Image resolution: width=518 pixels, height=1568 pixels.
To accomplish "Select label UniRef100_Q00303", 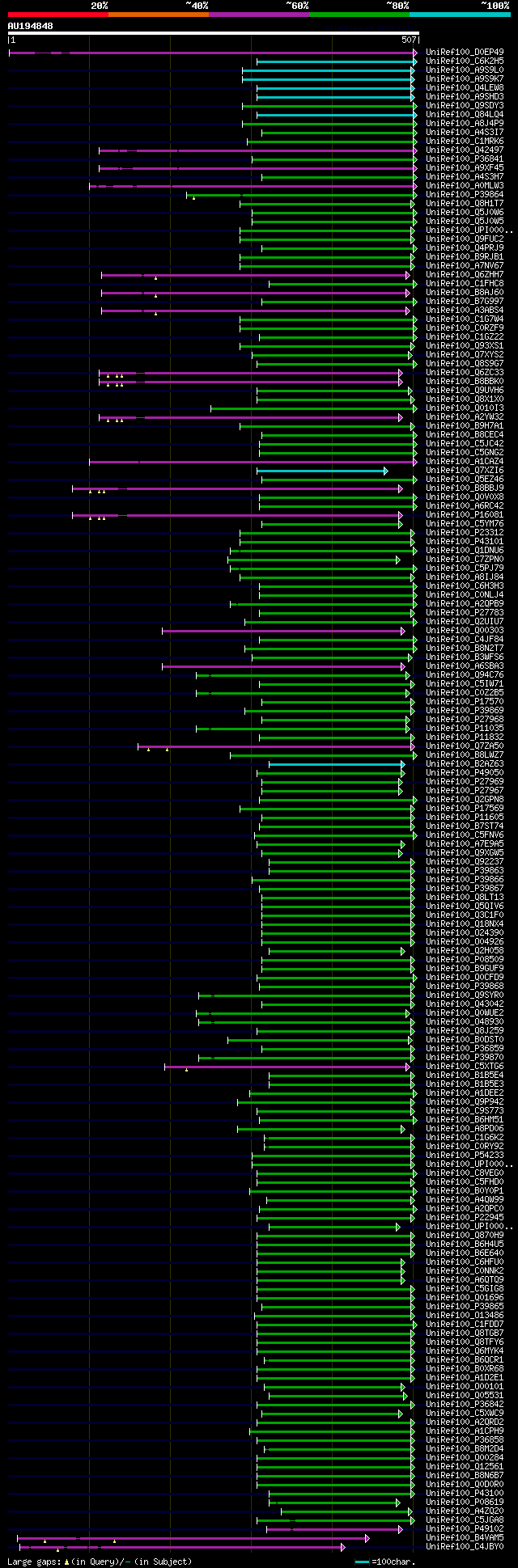I will [x=465, y=630].
